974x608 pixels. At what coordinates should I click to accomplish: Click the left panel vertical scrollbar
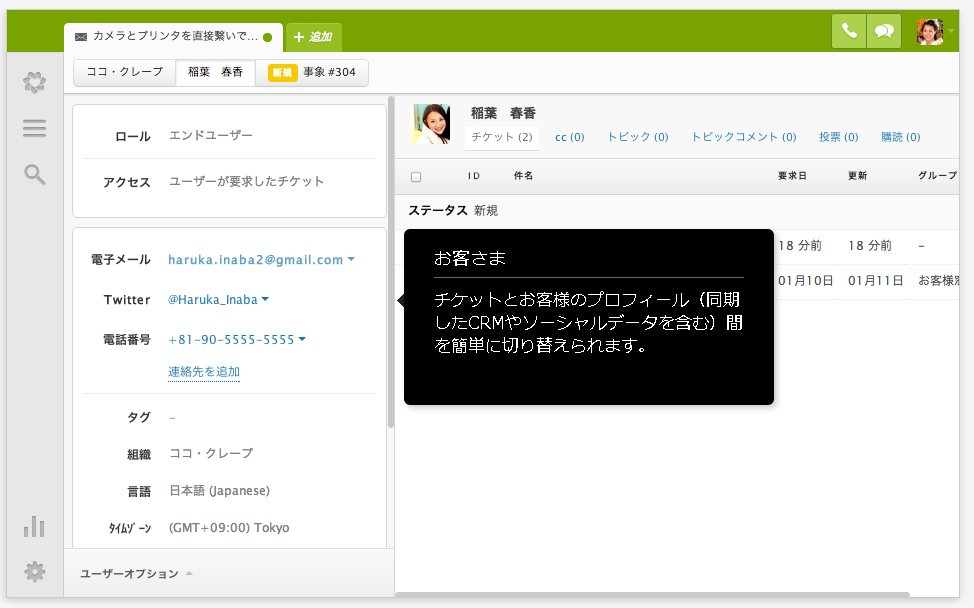[391, 261]
